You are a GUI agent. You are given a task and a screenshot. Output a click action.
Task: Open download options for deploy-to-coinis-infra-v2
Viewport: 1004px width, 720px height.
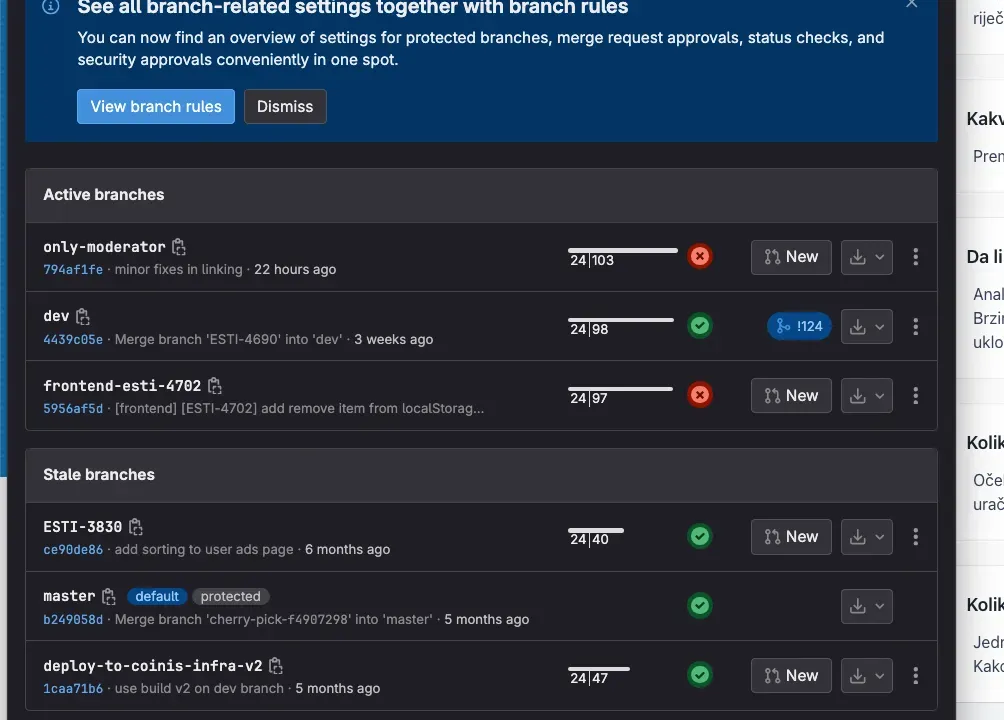tap(866, 676)
